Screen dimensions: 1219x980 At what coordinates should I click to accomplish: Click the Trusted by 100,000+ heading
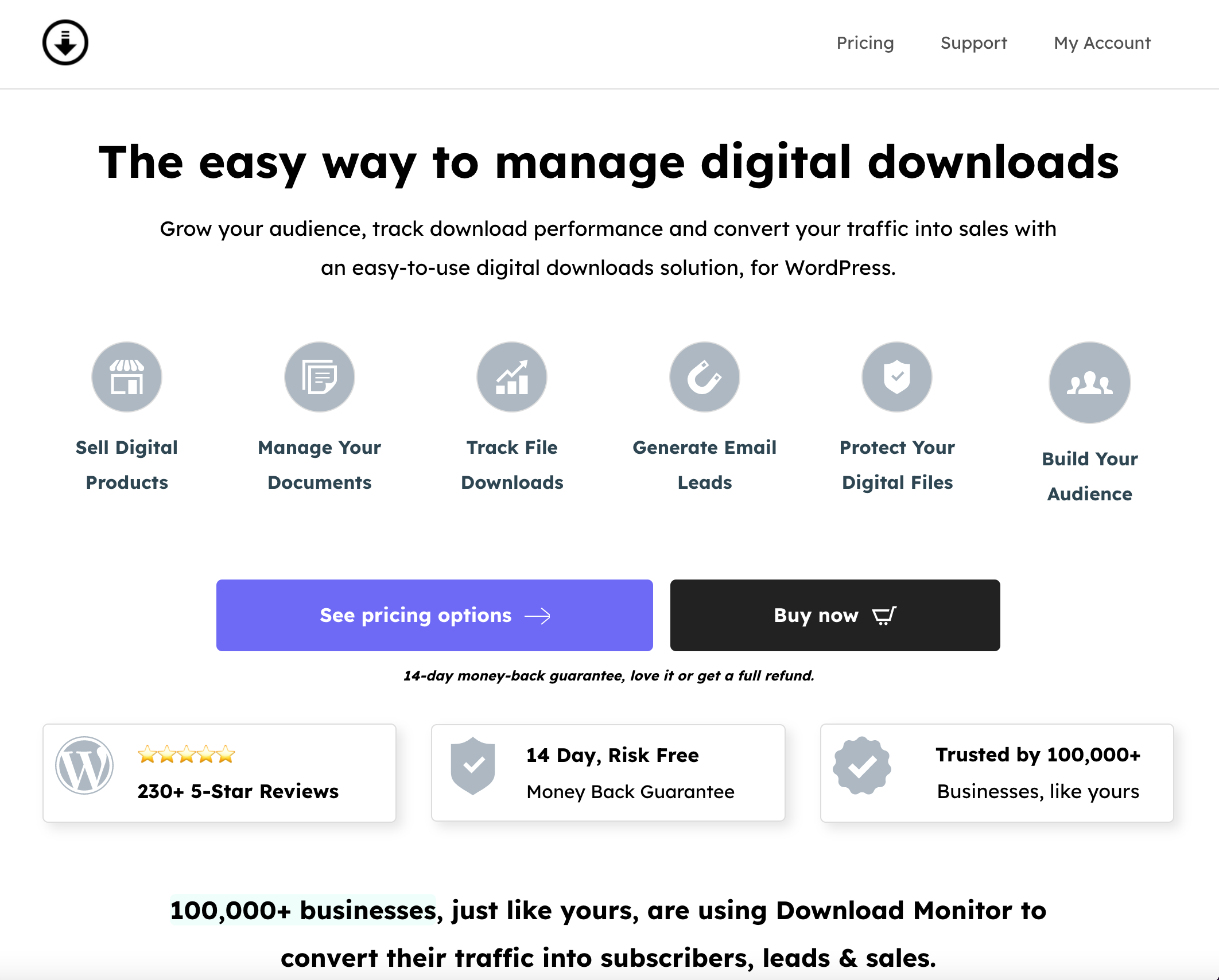1038,755
